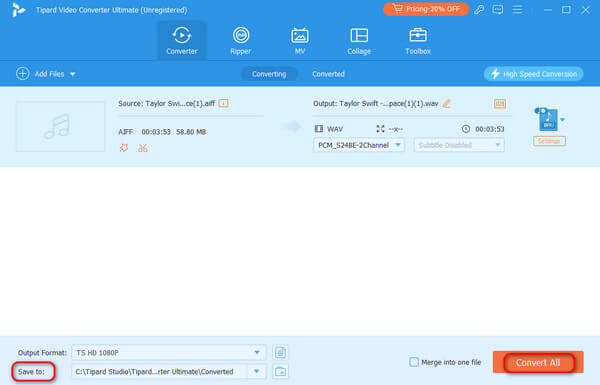Screen dimensions: 600x385
Task: Open the Toolbox module
Action: coord(418,41)
